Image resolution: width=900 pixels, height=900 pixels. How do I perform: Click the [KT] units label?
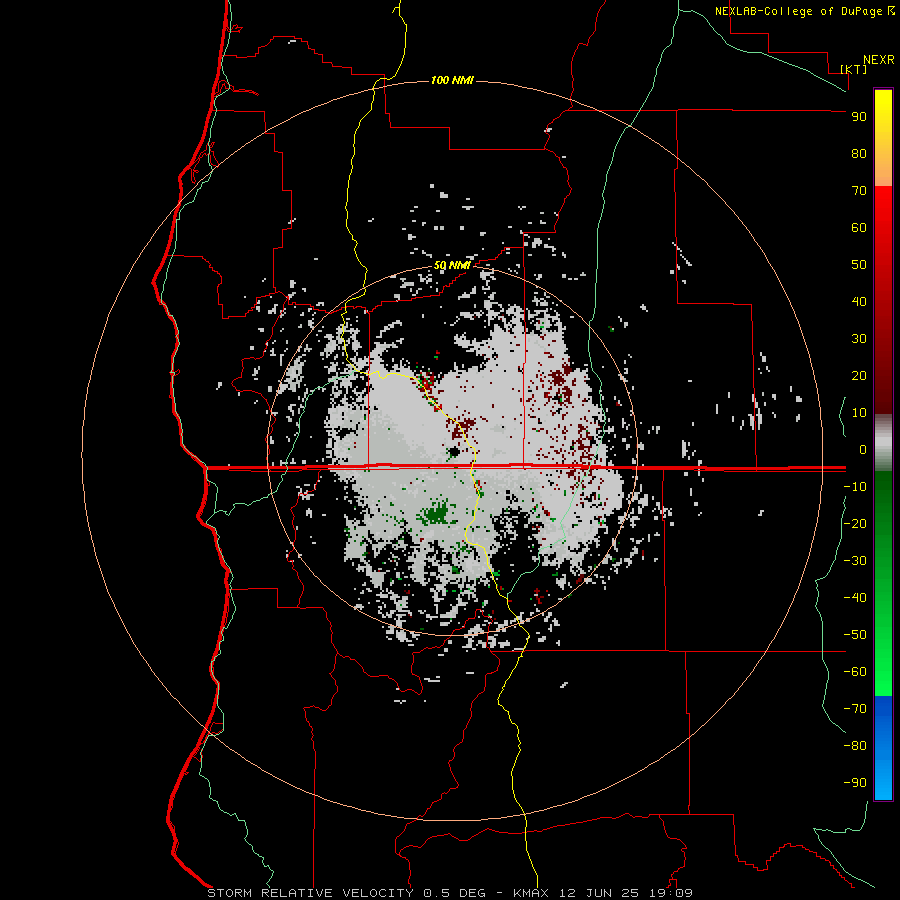click(854, 69)
